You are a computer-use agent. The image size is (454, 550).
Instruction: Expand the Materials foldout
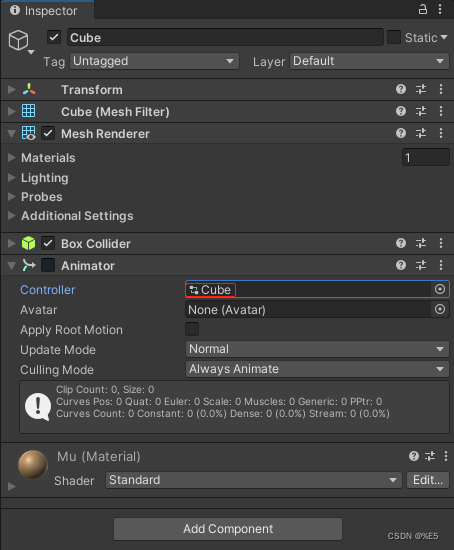tap(12, 157)
